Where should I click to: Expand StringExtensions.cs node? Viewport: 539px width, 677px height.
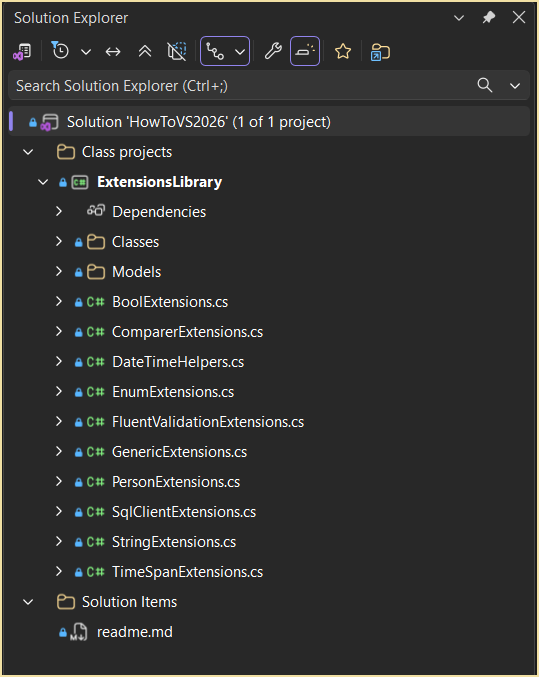pyautogui.click(x=59, y=541)
